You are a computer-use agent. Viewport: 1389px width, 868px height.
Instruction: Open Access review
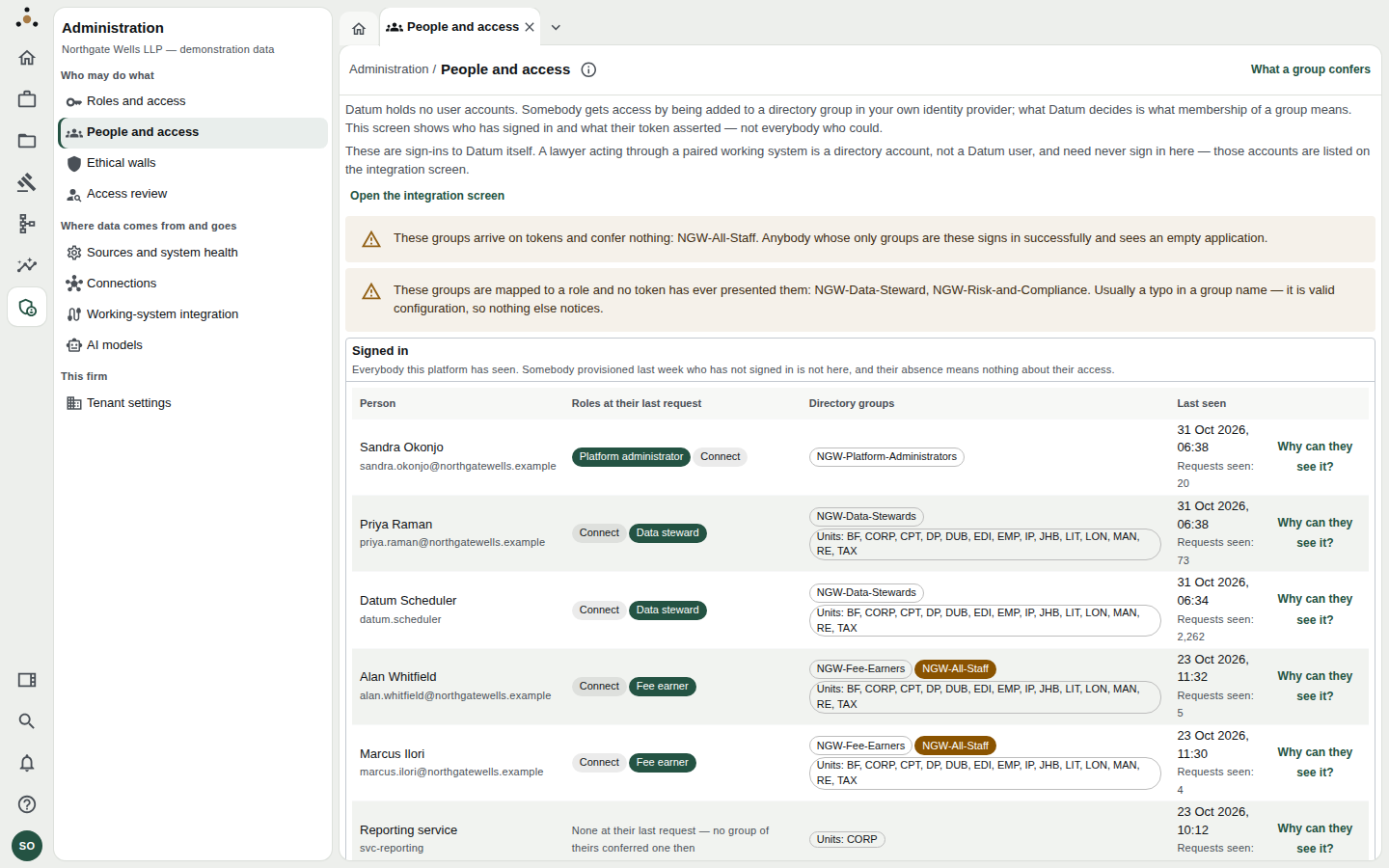tap(193, 194)
